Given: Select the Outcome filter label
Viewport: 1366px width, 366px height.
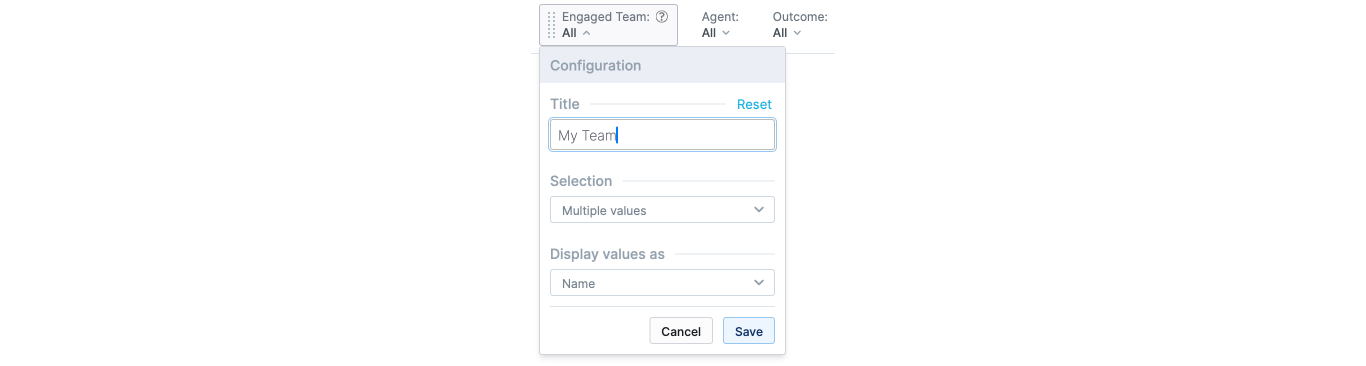Looking at the screenshot, I should [x=800, y=17].
